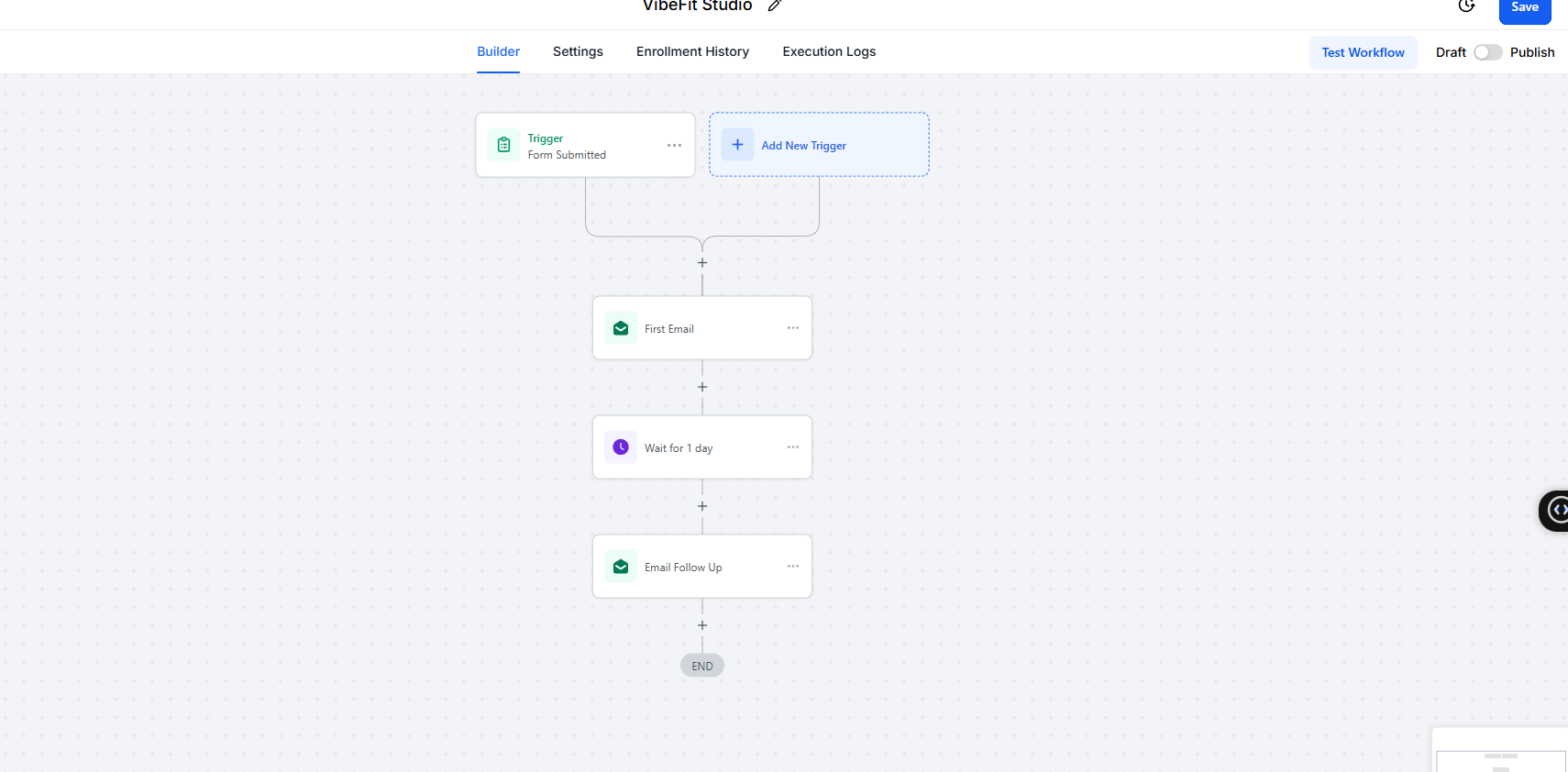
Task: Switch to the Settings tab
Action: click(x=578, y=51)
